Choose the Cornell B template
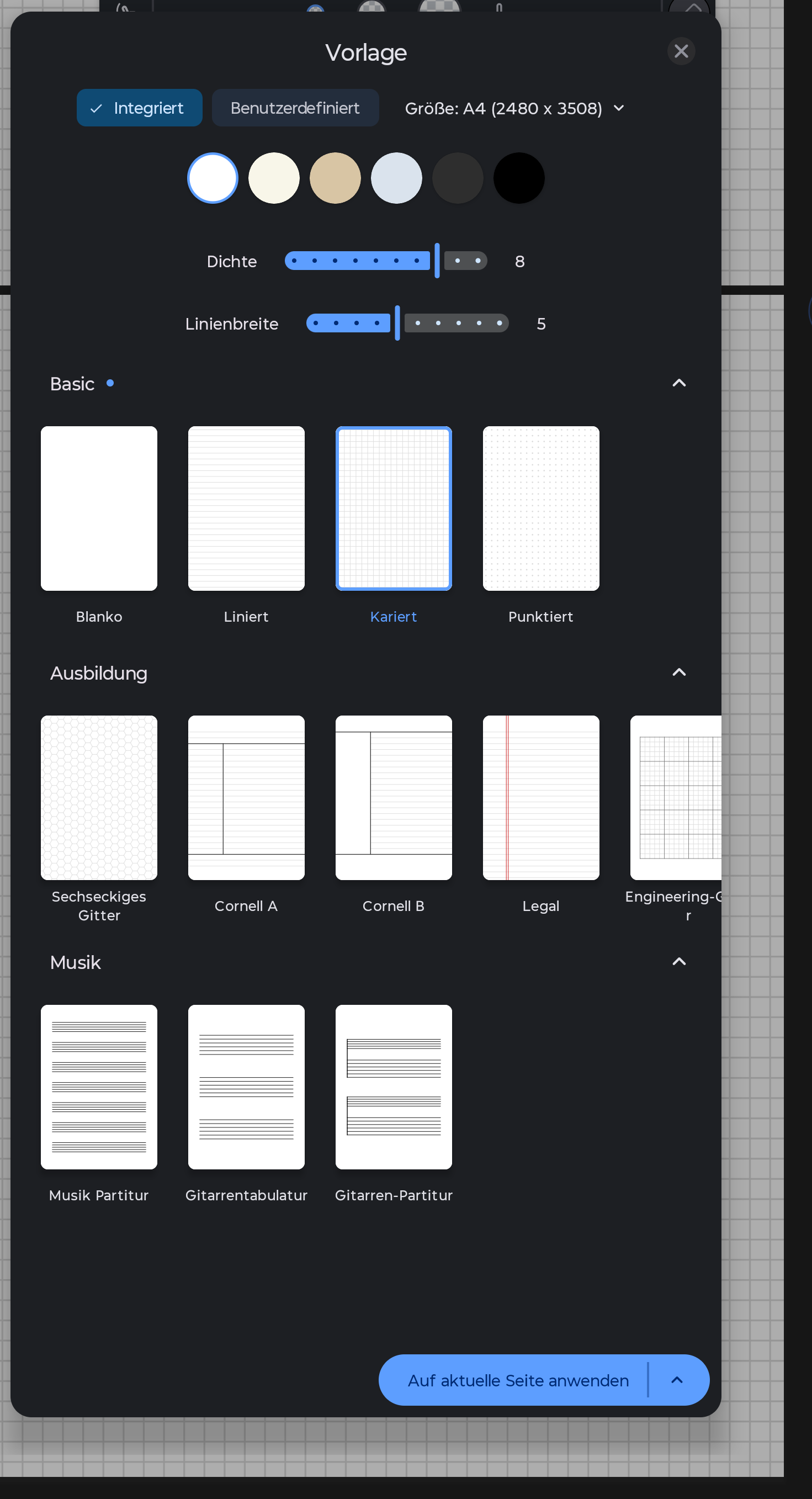This screenshot has width=812, height=1499. 394,798
